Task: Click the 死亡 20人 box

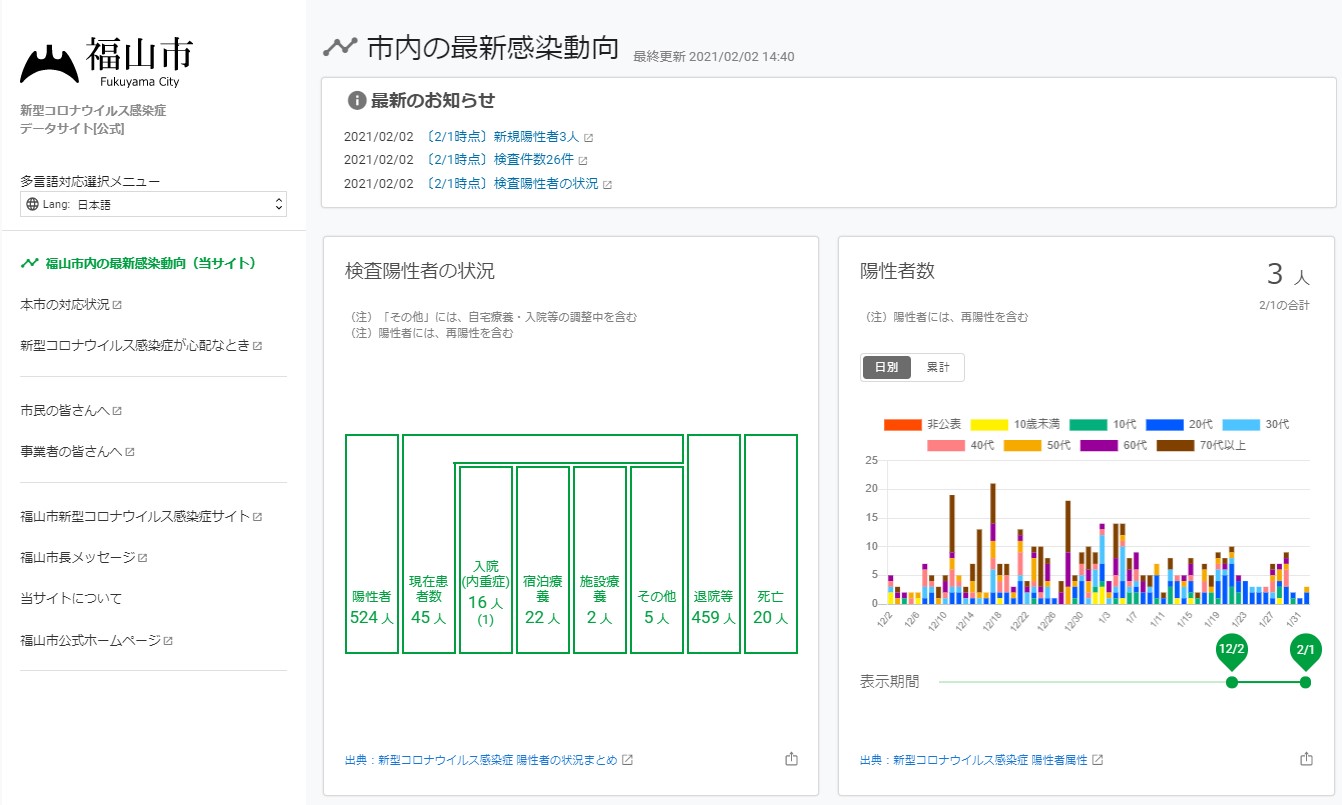Action: coord(771,544)
